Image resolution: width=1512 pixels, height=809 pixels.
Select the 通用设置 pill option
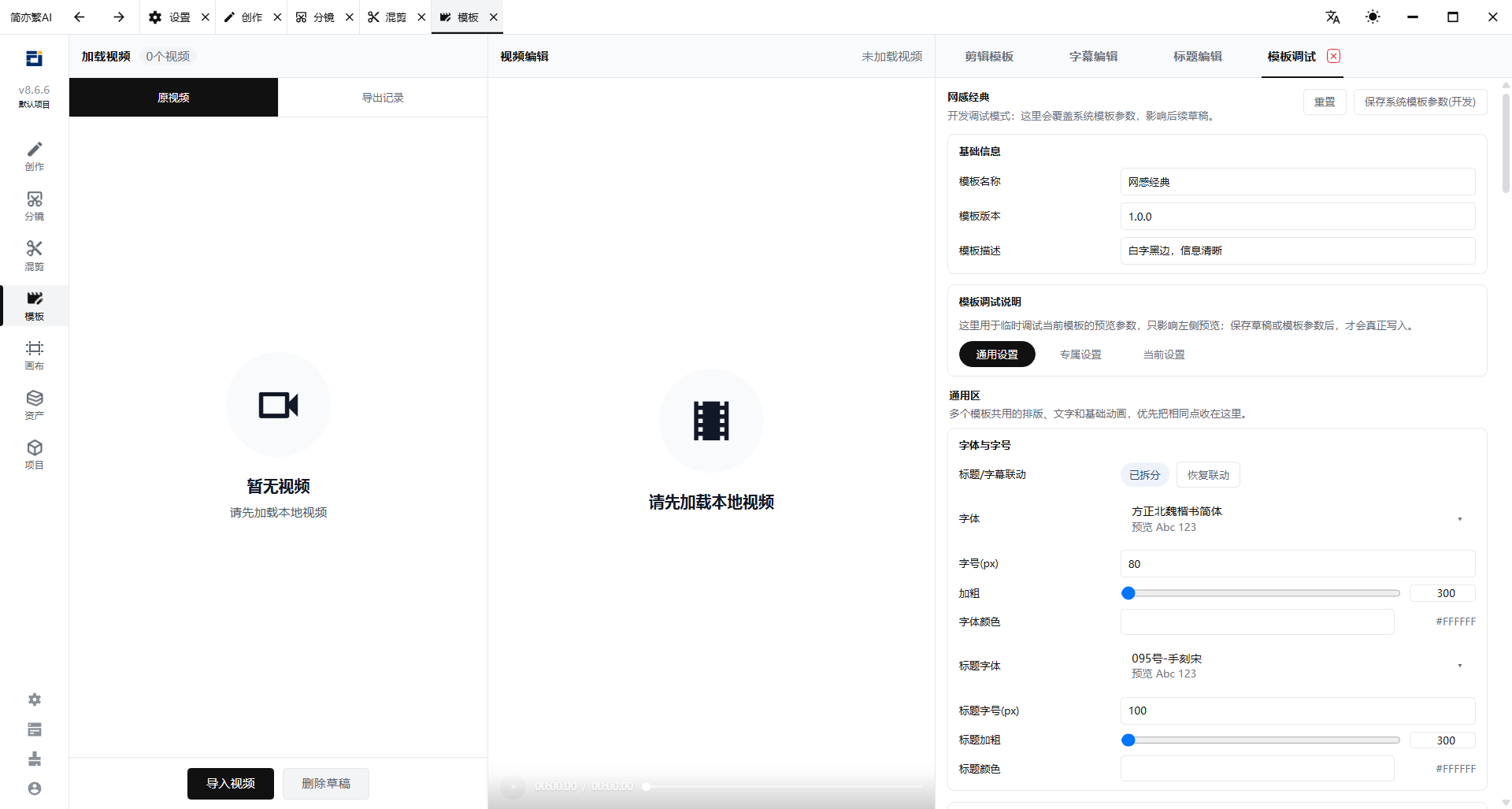coord(997,354)
